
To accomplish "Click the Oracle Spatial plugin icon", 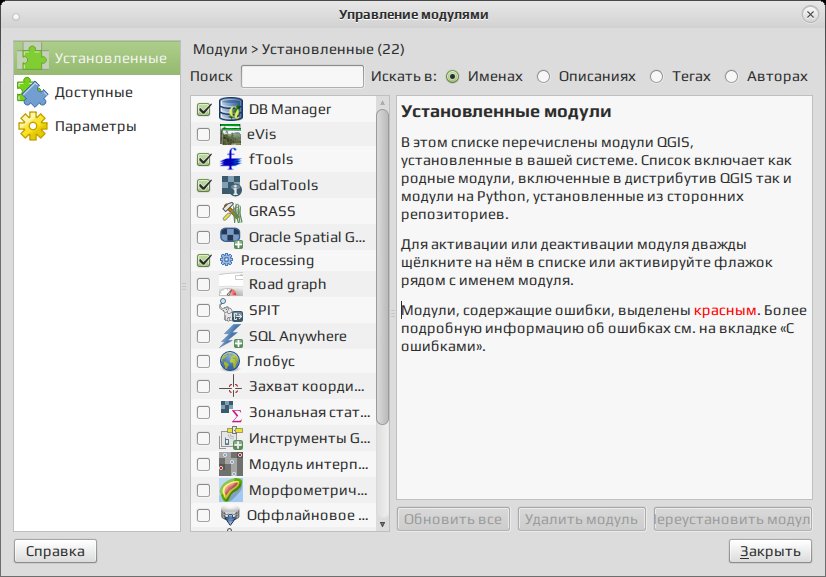I will 231,237.
